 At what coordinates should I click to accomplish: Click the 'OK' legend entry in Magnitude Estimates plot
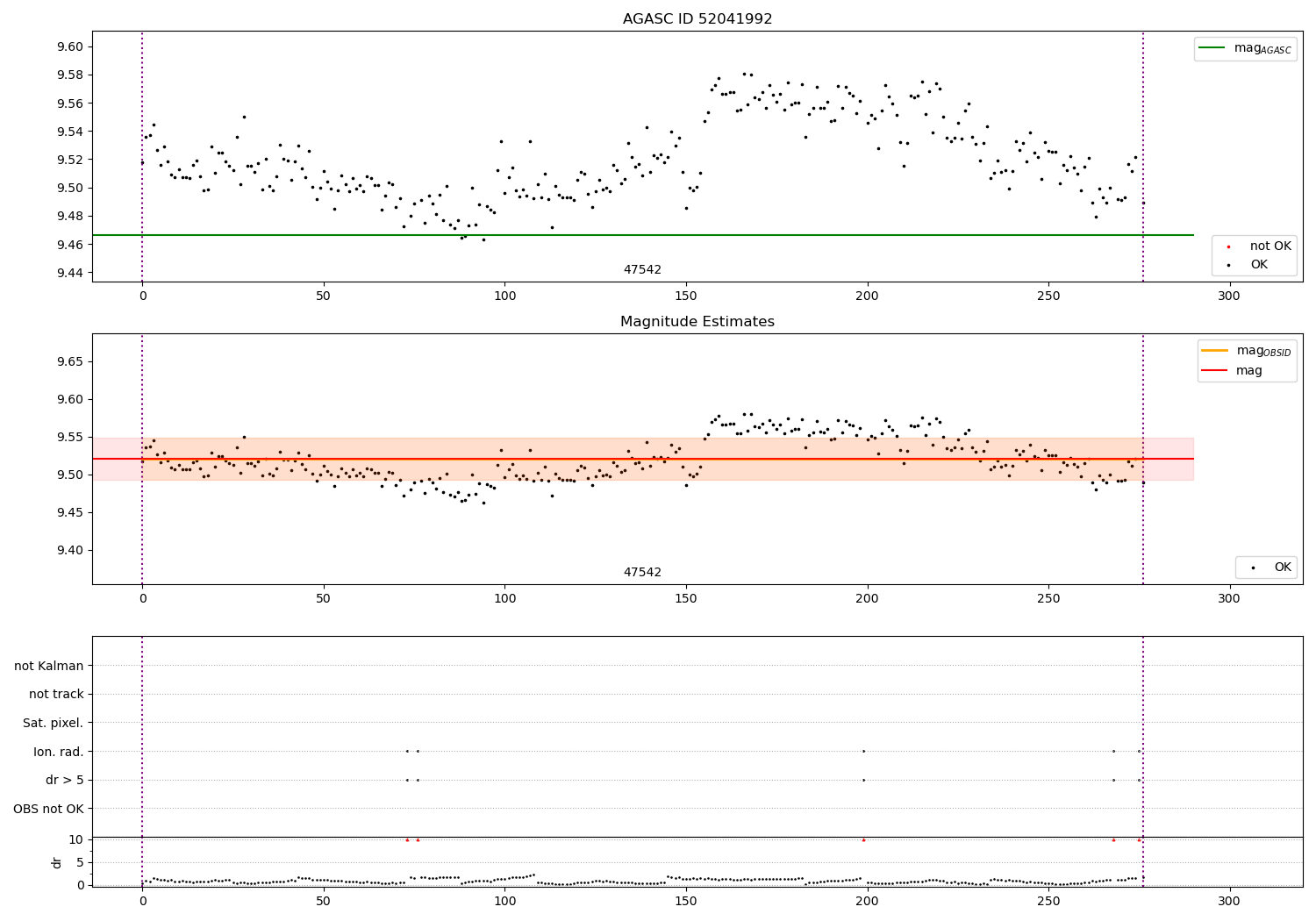click(x=1270, y=568)
